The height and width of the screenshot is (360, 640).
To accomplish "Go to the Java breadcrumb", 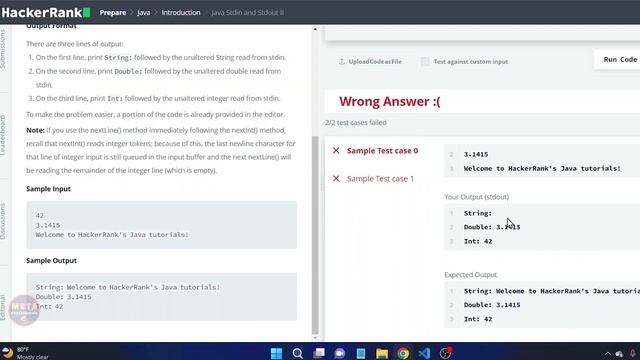I will pyautogui.click(x=143, y=13).
